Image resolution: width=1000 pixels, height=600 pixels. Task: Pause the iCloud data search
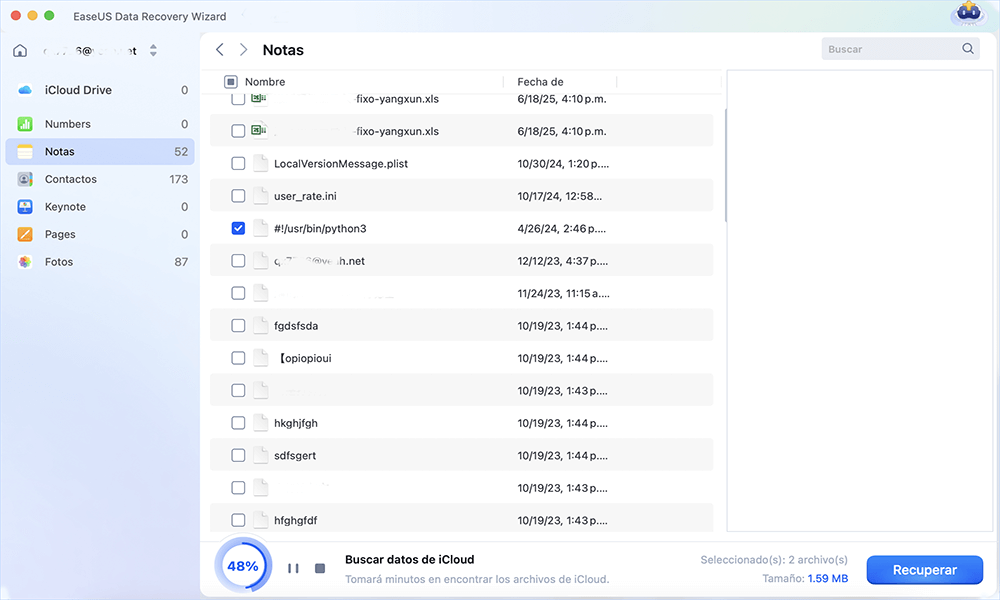click(x=294, y=567)
